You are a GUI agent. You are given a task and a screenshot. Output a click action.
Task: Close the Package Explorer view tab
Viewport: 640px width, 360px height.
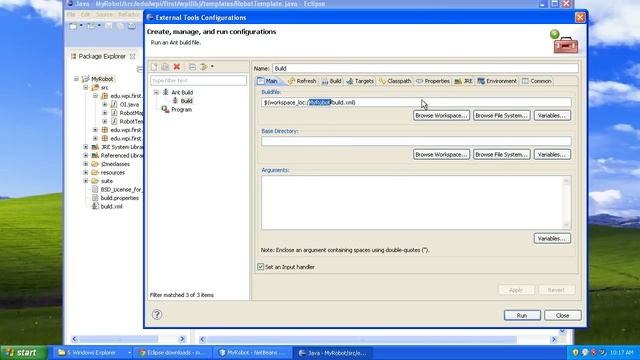point(132,56)
